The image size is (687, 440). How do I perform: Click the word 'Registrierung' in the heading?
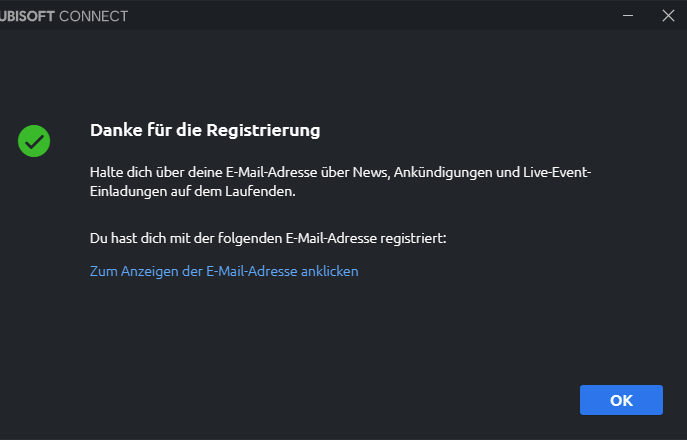[x=270, y=130]
